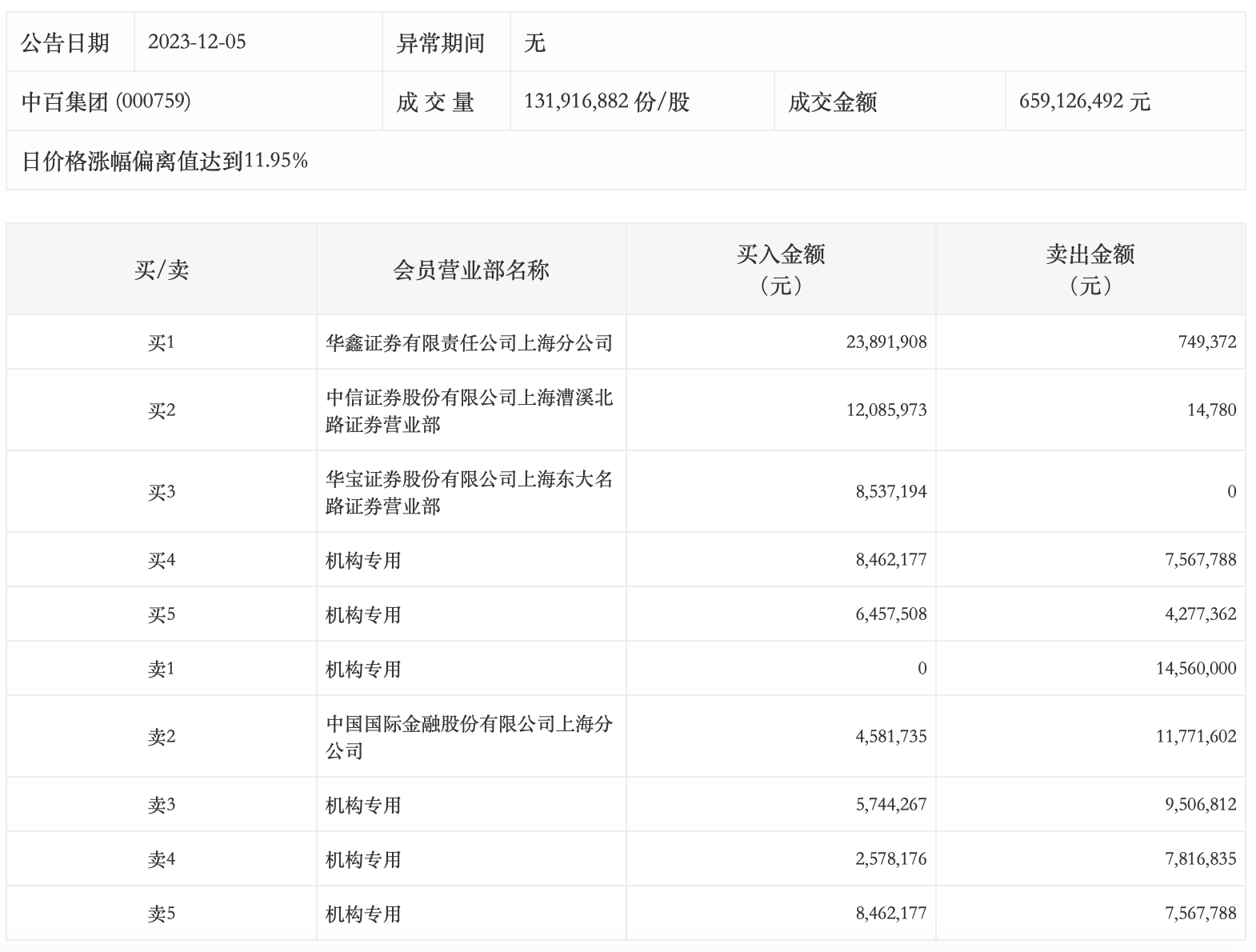Click 机构专用 in the 卖1 row
Viewport: 1256px width, 952px height.
point(363,669)
